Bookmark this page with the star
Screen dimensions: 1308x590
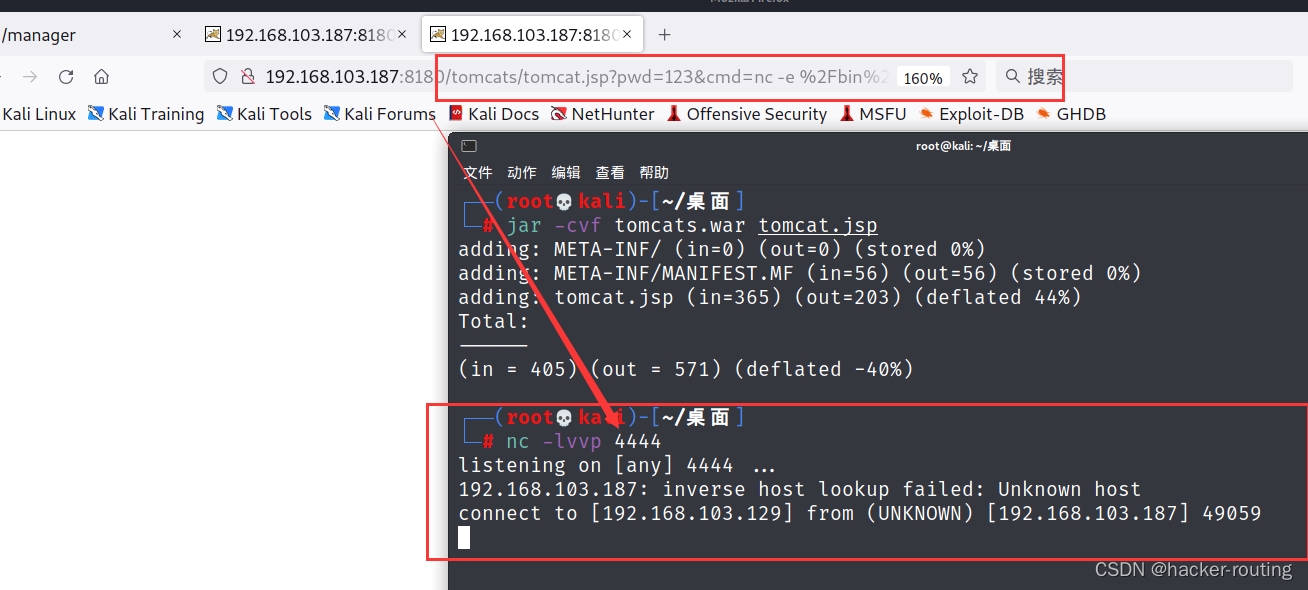click(969, 77)
